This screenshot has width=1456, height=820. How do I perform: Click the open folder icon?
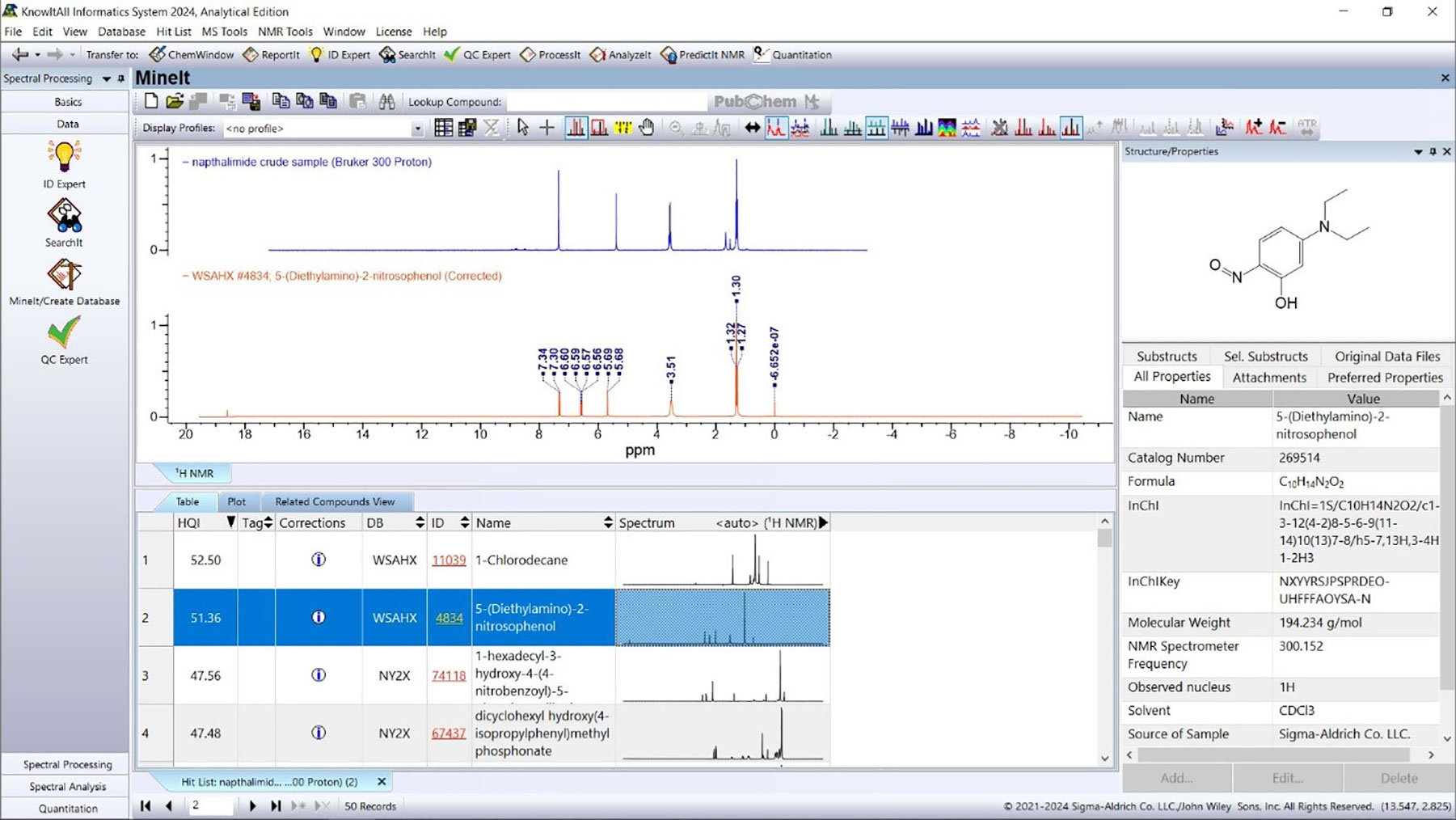[x=175, y=102]
